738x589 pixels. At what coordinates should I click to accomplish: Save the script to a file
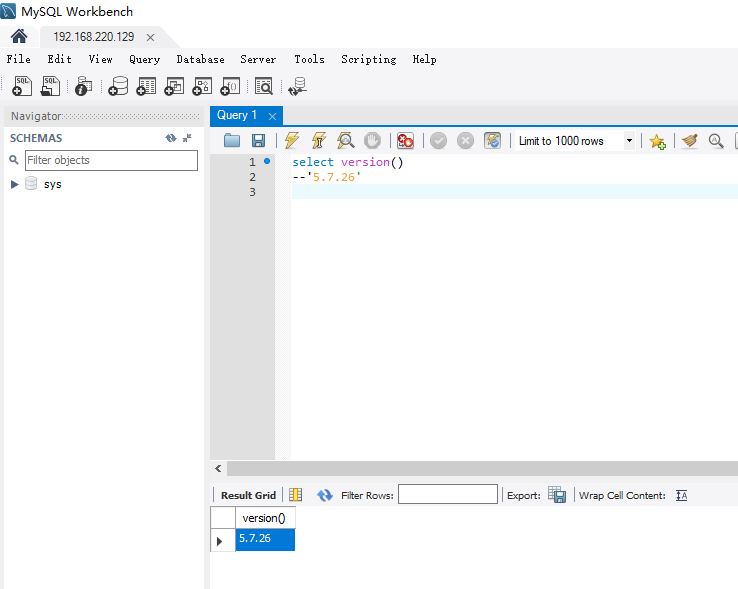coord(258,140)
